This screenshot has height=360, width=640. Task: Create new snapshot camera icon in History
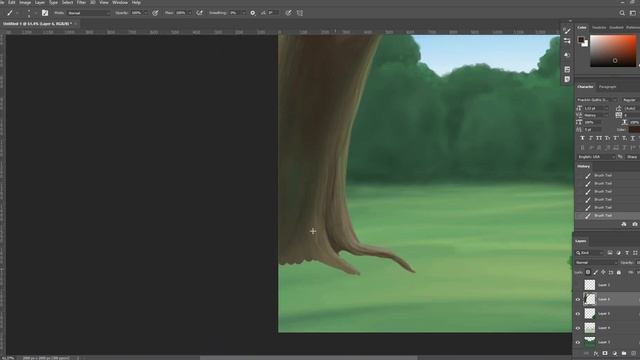(x=635, y=224)
